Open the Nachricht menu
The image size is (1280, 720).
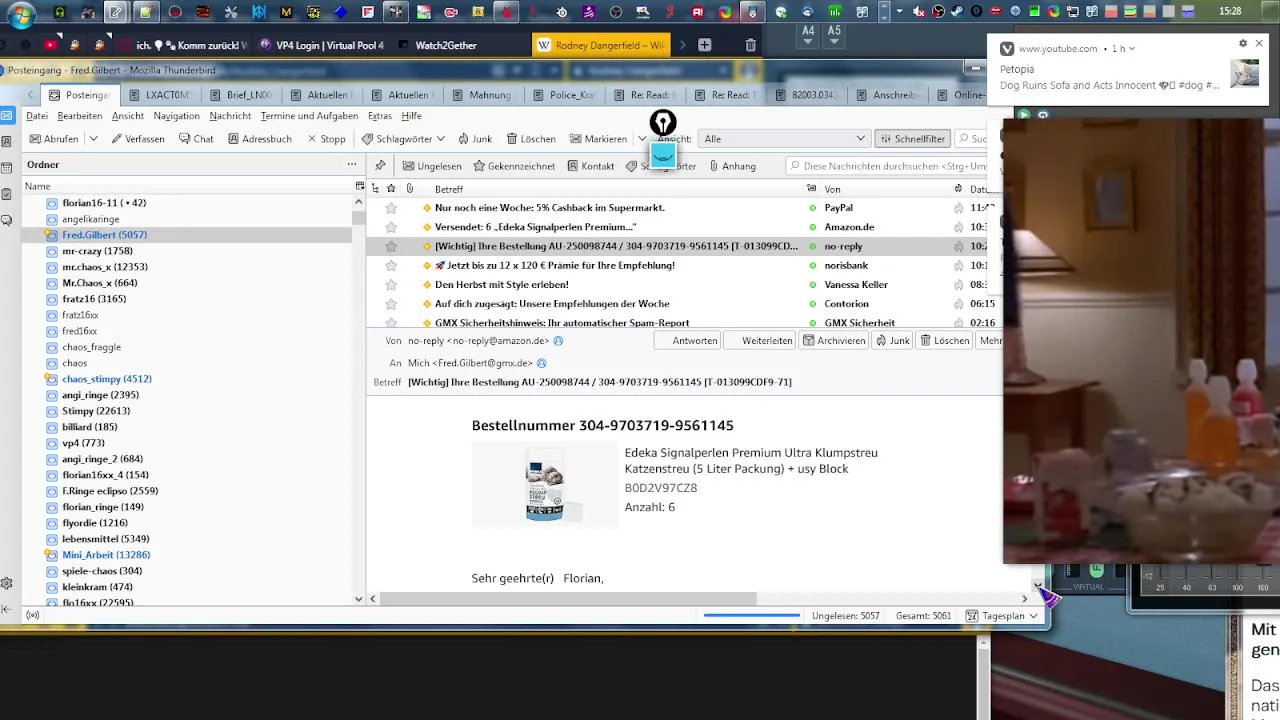pos(230,116)
